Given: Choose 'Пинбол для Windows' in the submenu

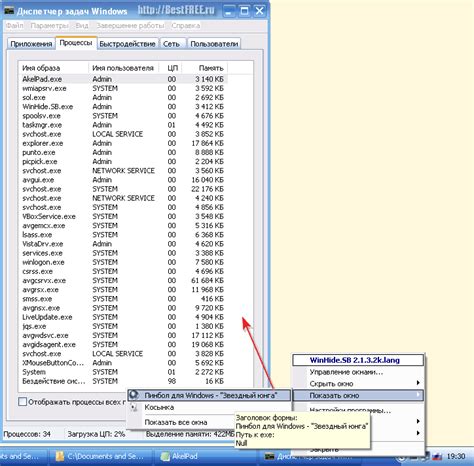Looking at the screenshot, I should 209,395.
